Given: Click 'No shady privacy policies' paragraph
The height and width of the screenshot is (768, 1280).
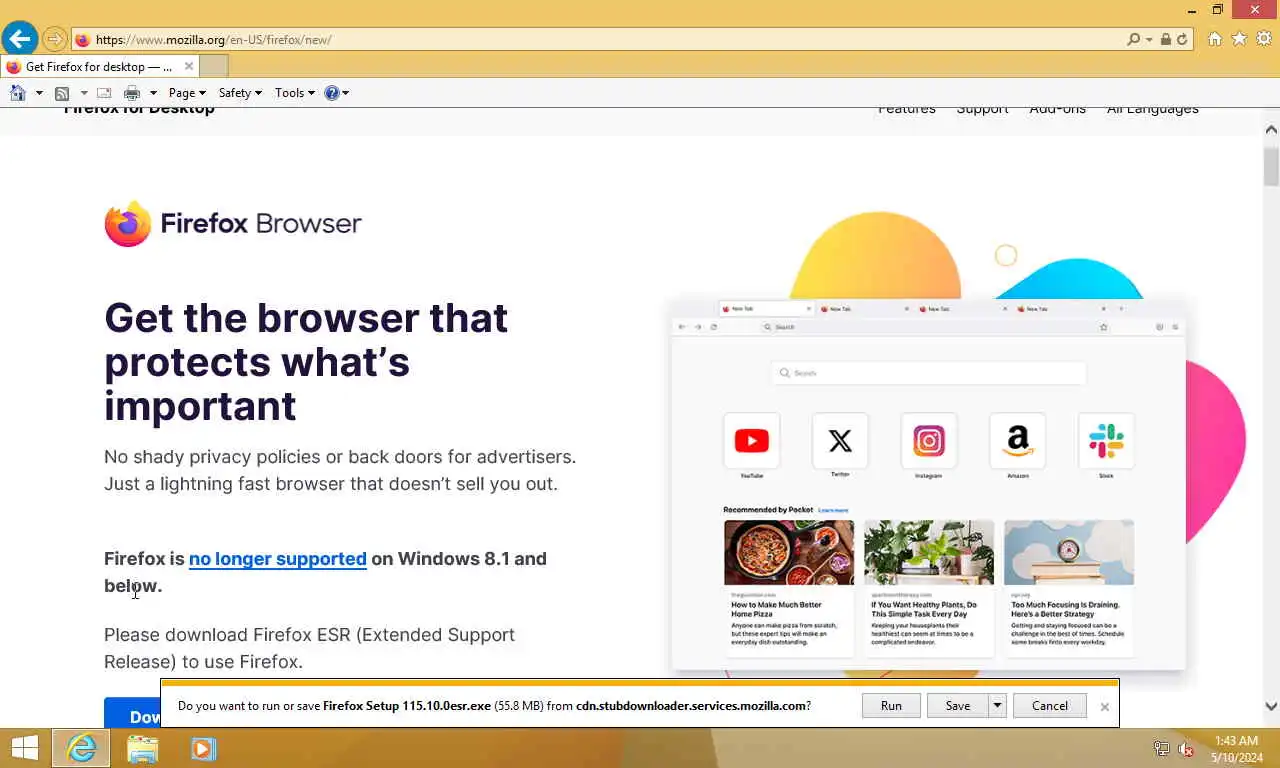Looking at the screenshot, I should 340,470.
